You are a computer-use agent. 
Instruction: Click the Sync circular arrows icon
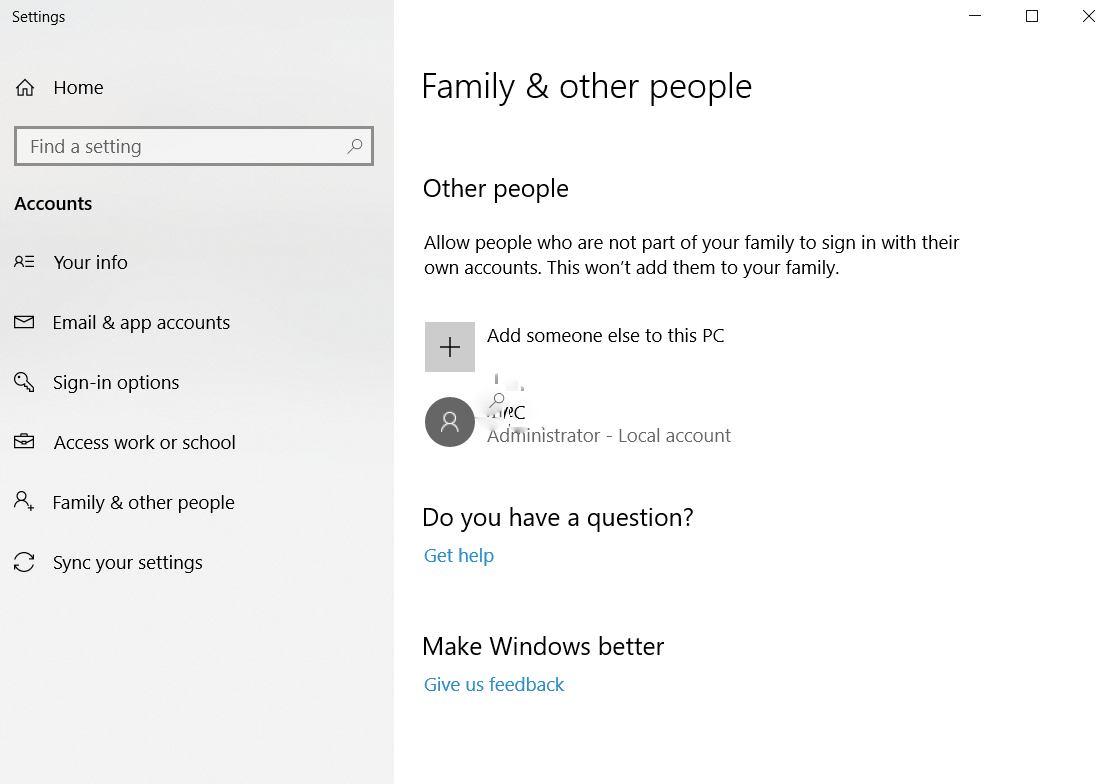24,563
